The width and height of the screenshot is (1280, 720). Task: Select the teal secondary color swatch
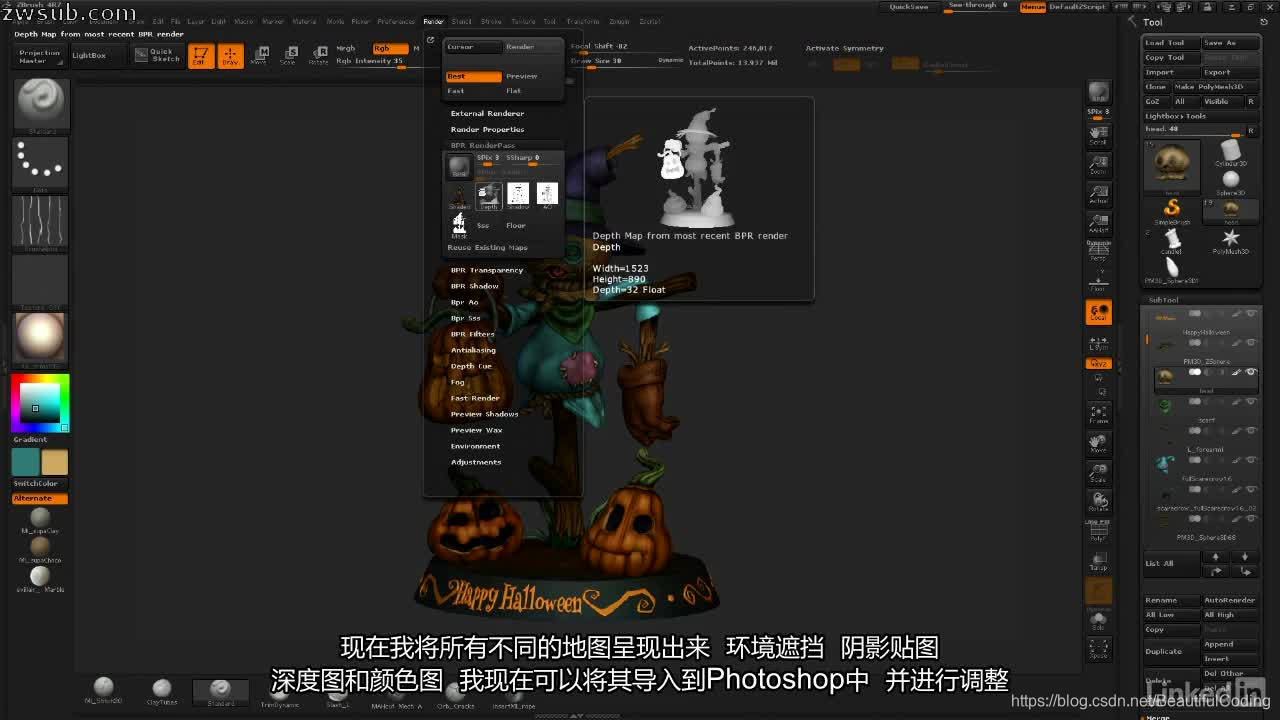(x=25, y=462)
